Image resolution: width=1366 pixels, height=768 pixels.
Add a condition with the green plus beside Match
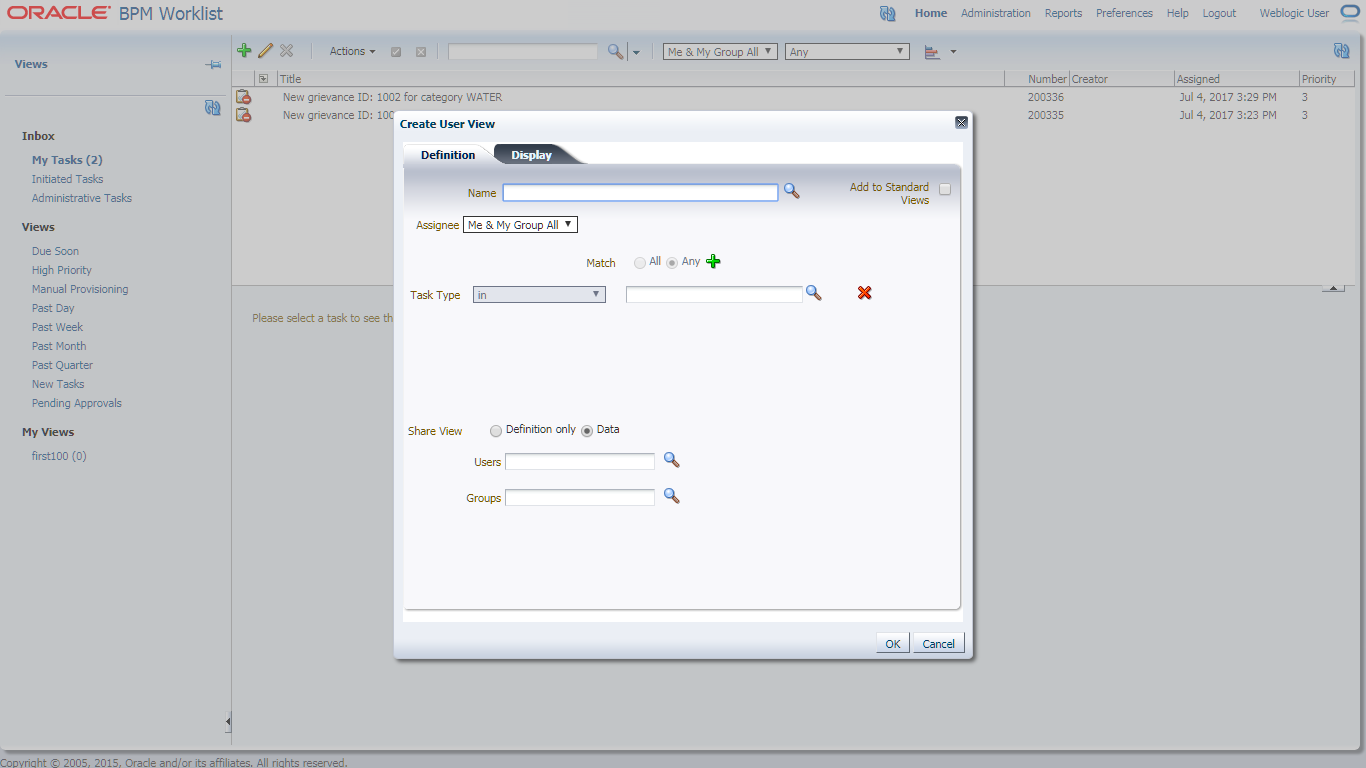713,261
